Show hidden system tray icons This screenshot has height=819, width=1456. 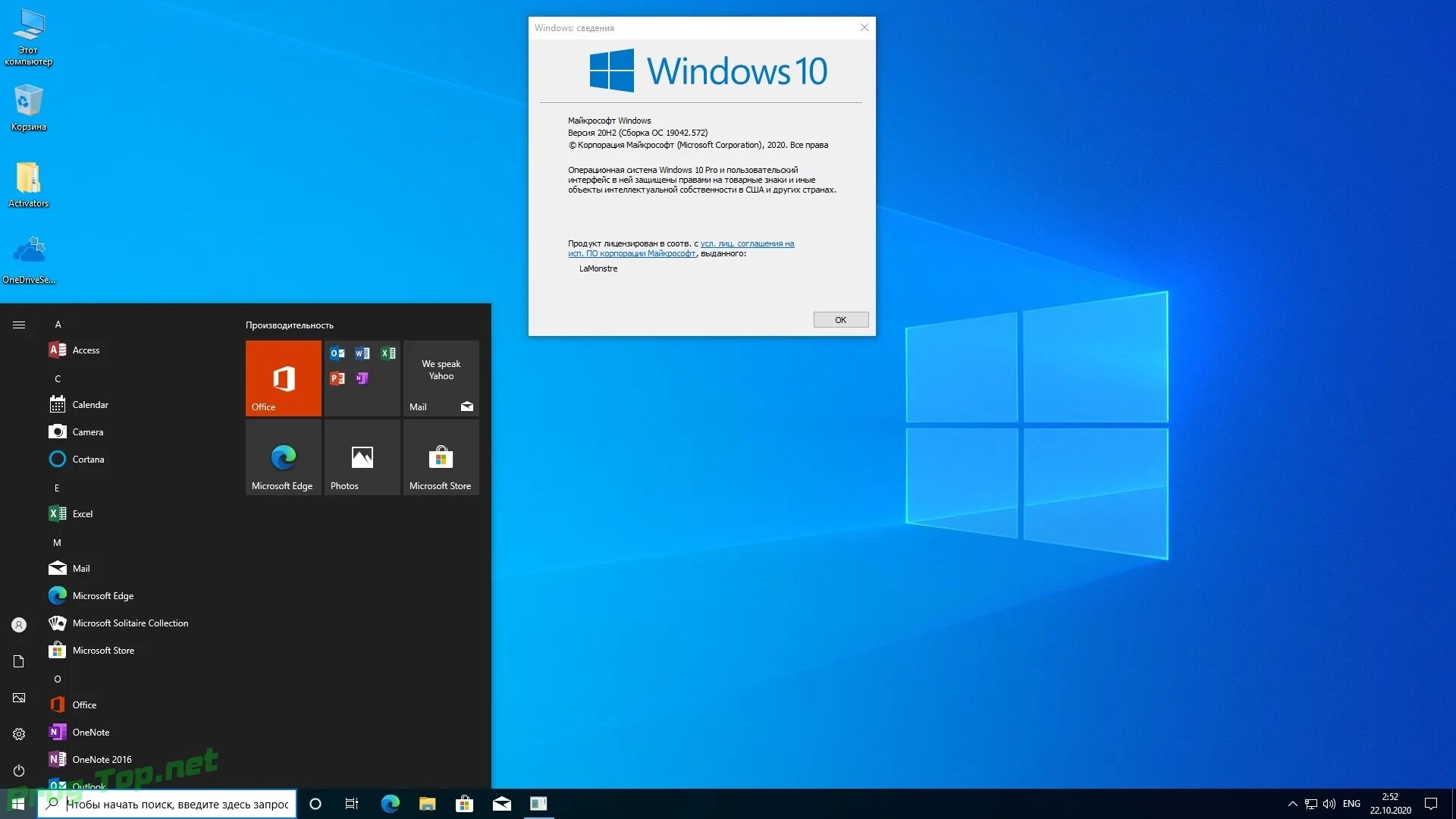pyautogui.click(x=1292, y=804)
